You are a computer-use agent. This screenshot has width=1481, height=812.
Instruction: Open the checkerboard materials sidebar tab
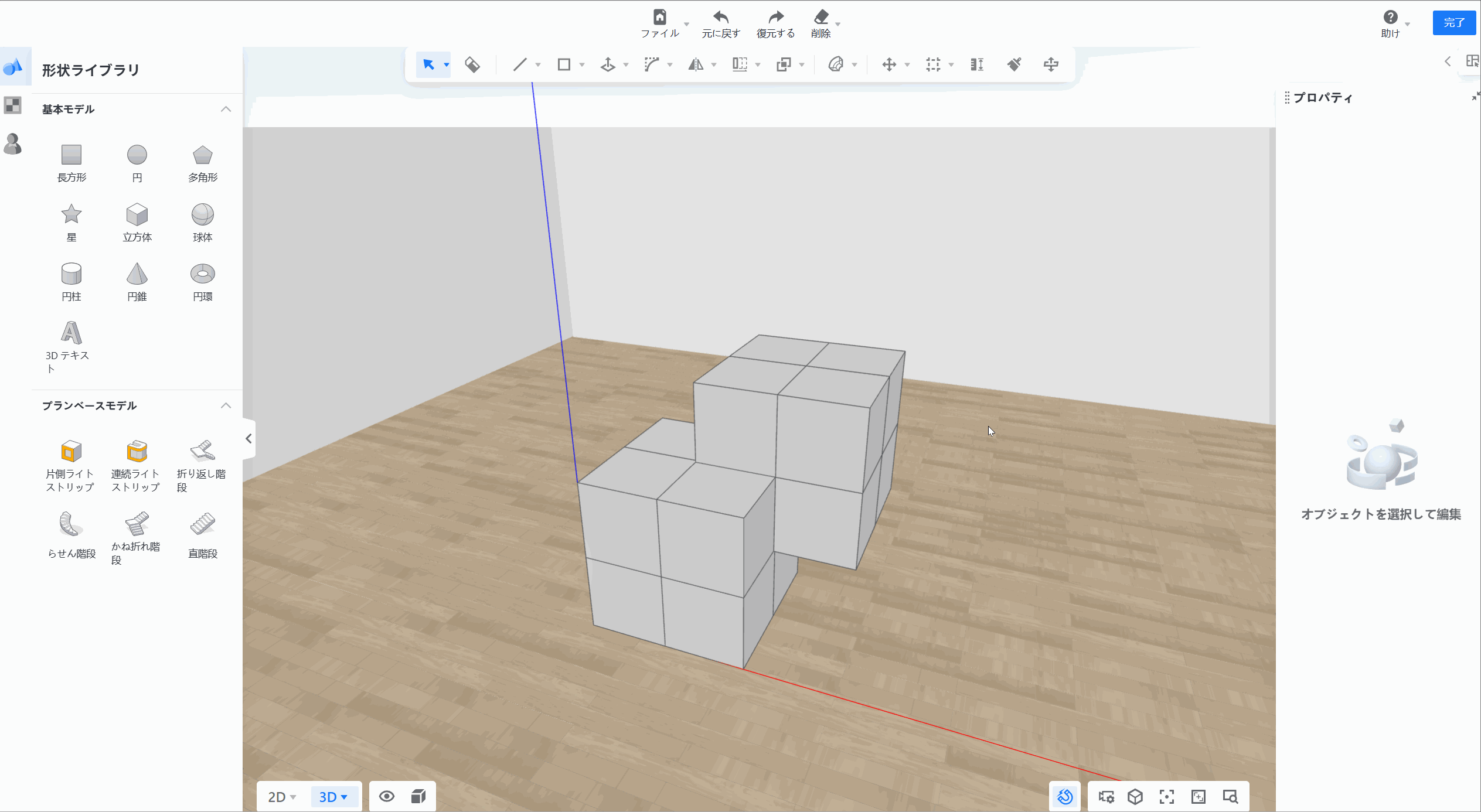point(13,105)
